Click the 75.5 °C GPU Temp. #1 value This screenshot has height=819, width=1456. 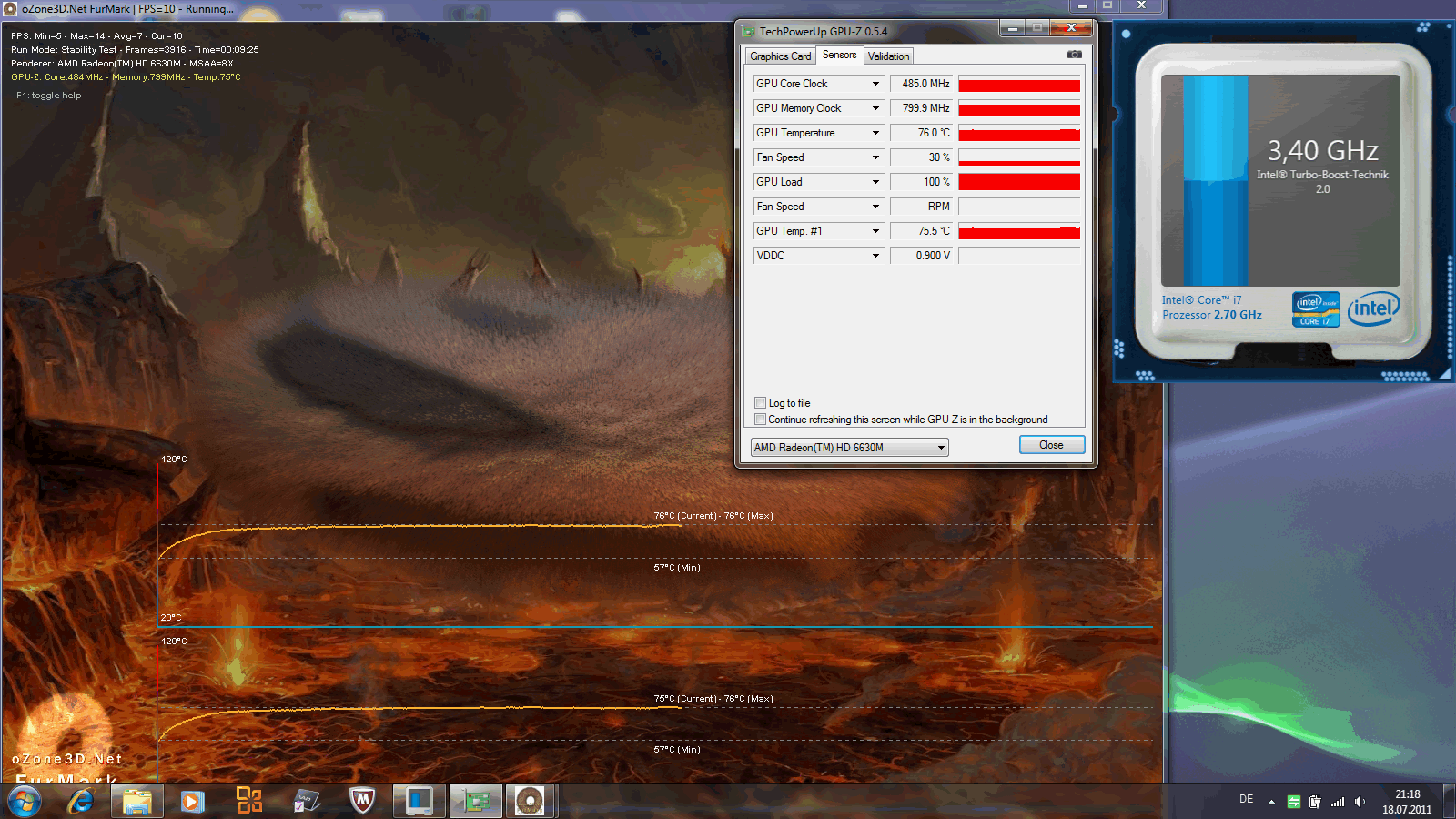[921, 231]
